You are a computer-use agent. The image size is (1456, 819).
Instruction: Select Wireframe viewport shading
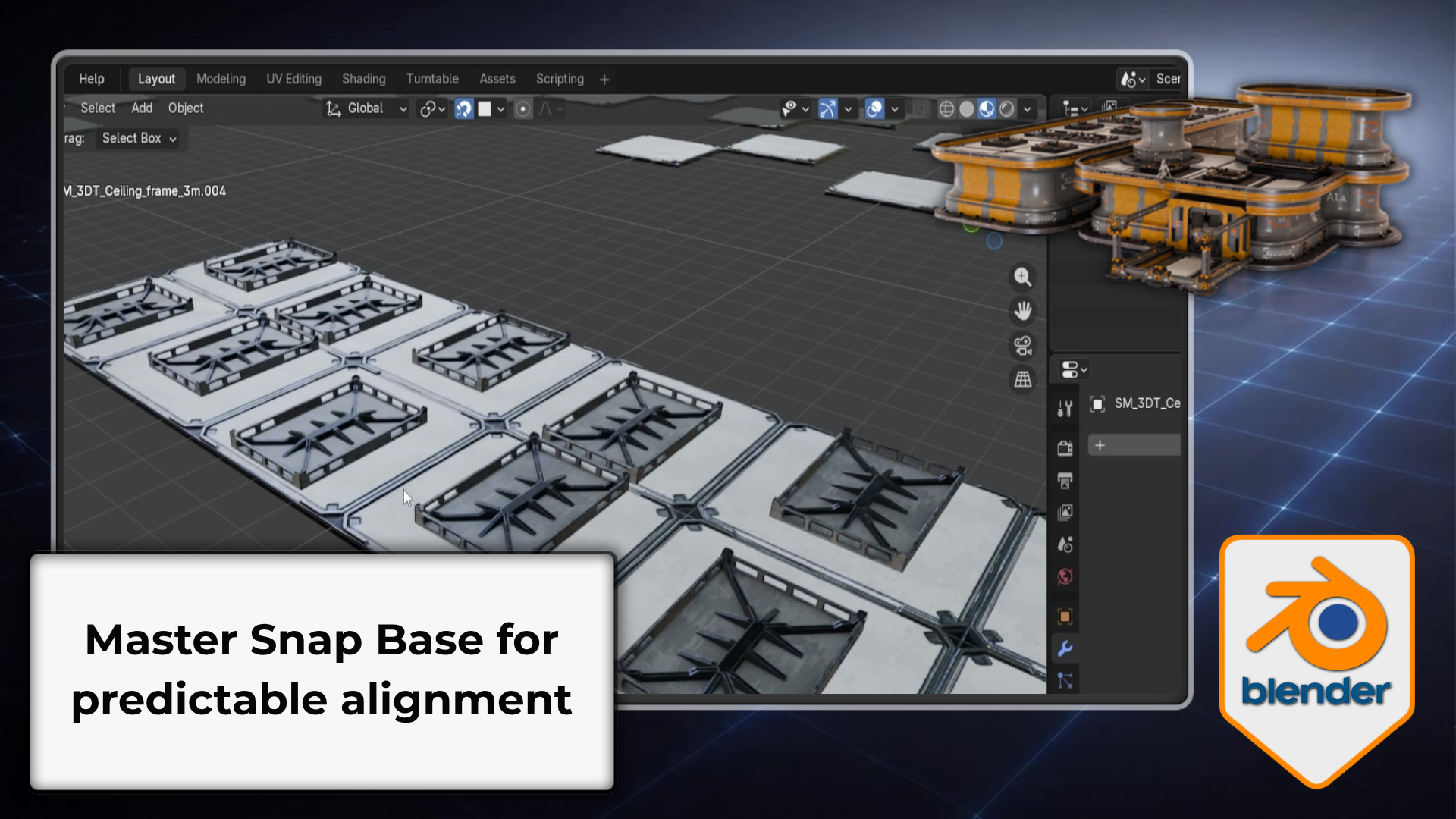tap(946, 109)
